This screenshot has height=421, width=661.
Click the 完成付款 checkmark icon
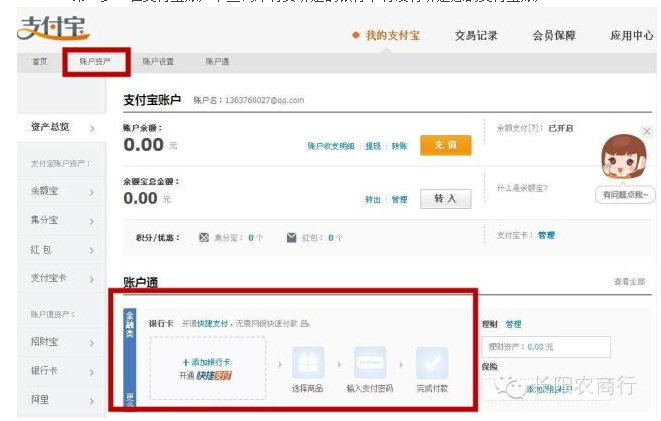(432, 363)
